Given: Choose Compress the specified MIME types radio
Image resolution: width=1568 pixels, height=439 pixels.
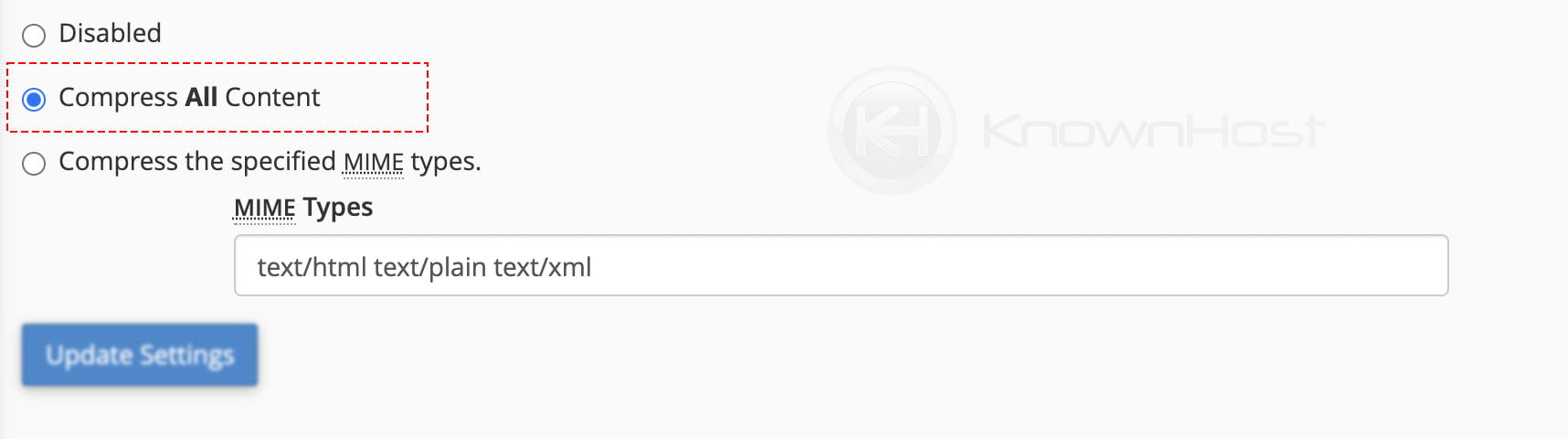Looking at the screenshot, I should 34,164.
